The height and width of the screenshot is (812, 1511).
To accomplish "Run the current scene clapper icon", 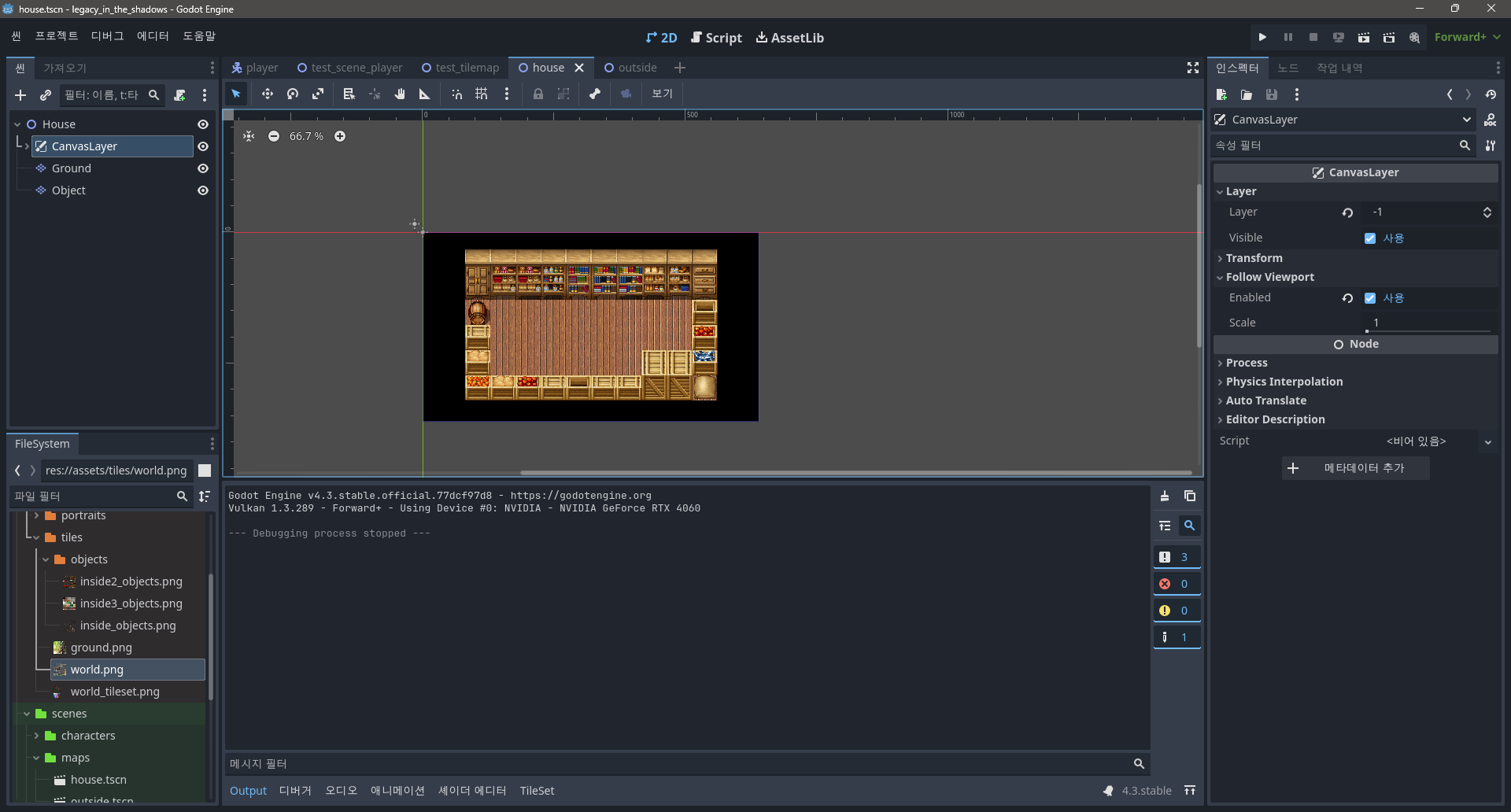I will (x=1363, y=37).
